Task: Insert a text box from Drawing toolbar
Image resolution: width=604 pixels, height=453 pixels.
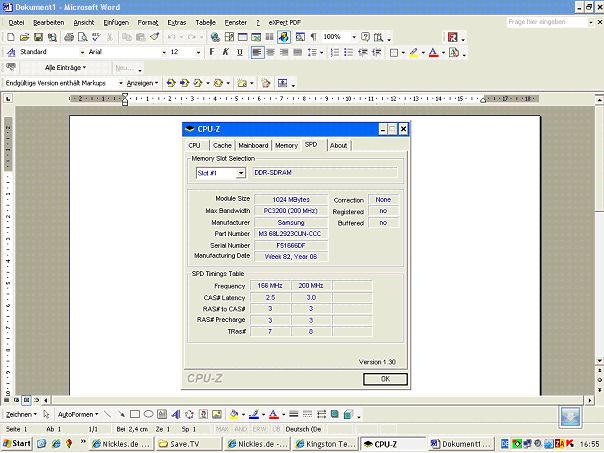Action: pos(162,414)
